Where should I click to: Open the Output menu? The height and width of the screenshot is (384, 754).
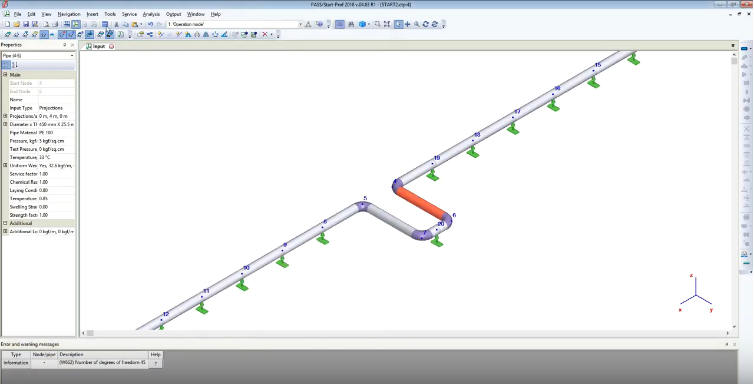173,14
